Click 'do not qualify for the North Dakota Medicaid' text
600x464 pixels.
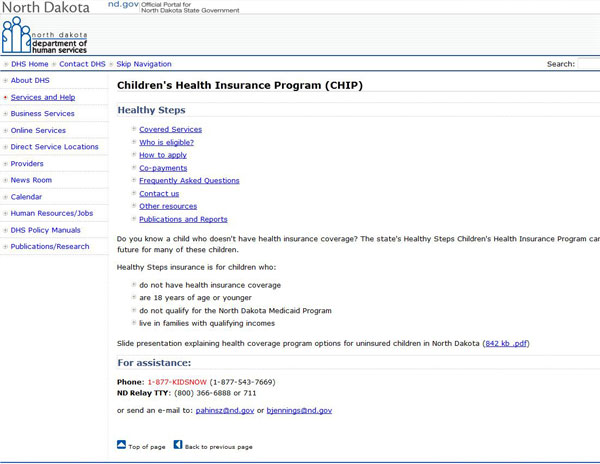(x=235, y=311)
